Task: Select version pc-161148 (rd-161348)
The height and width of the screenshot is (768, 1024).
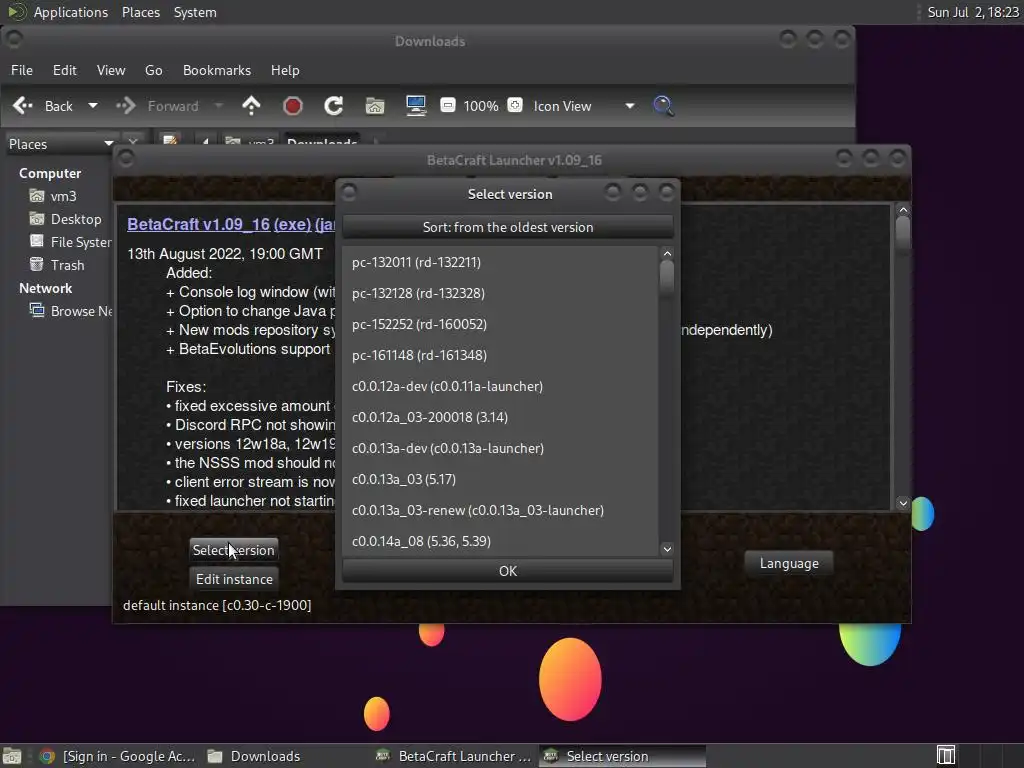Action: [500, 355]
